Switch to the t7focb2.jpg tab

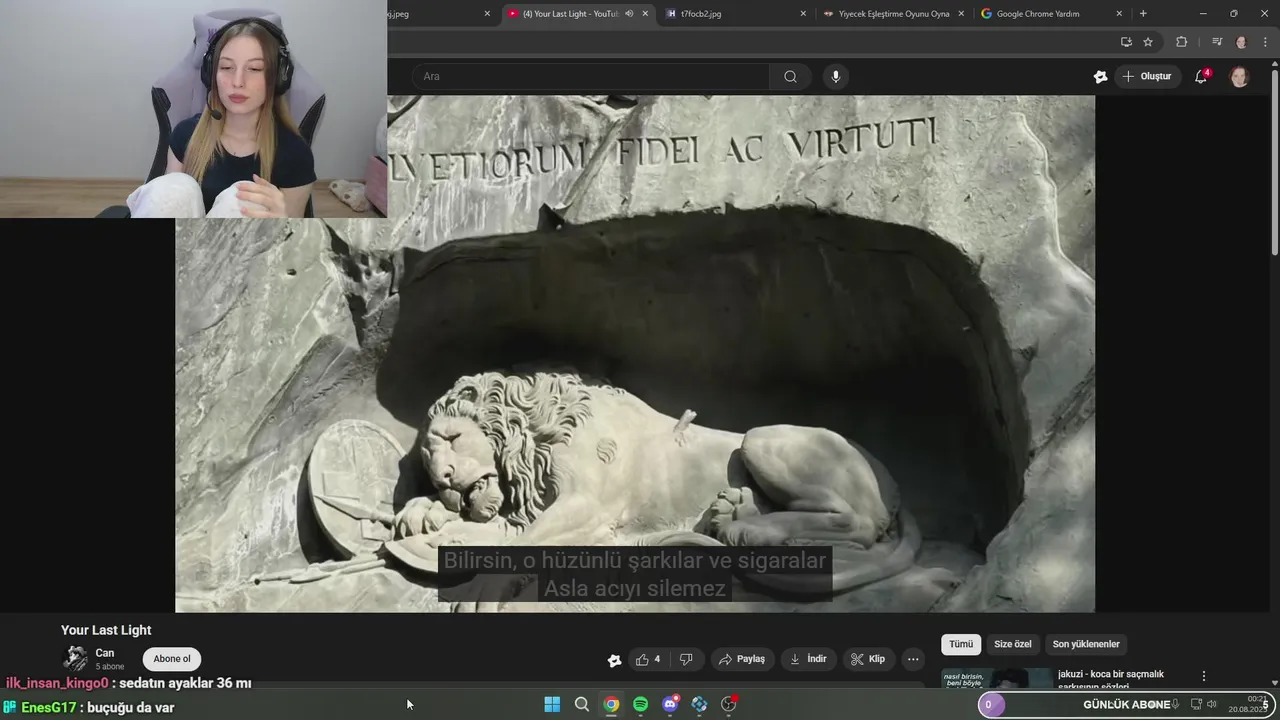pos(735,14)
